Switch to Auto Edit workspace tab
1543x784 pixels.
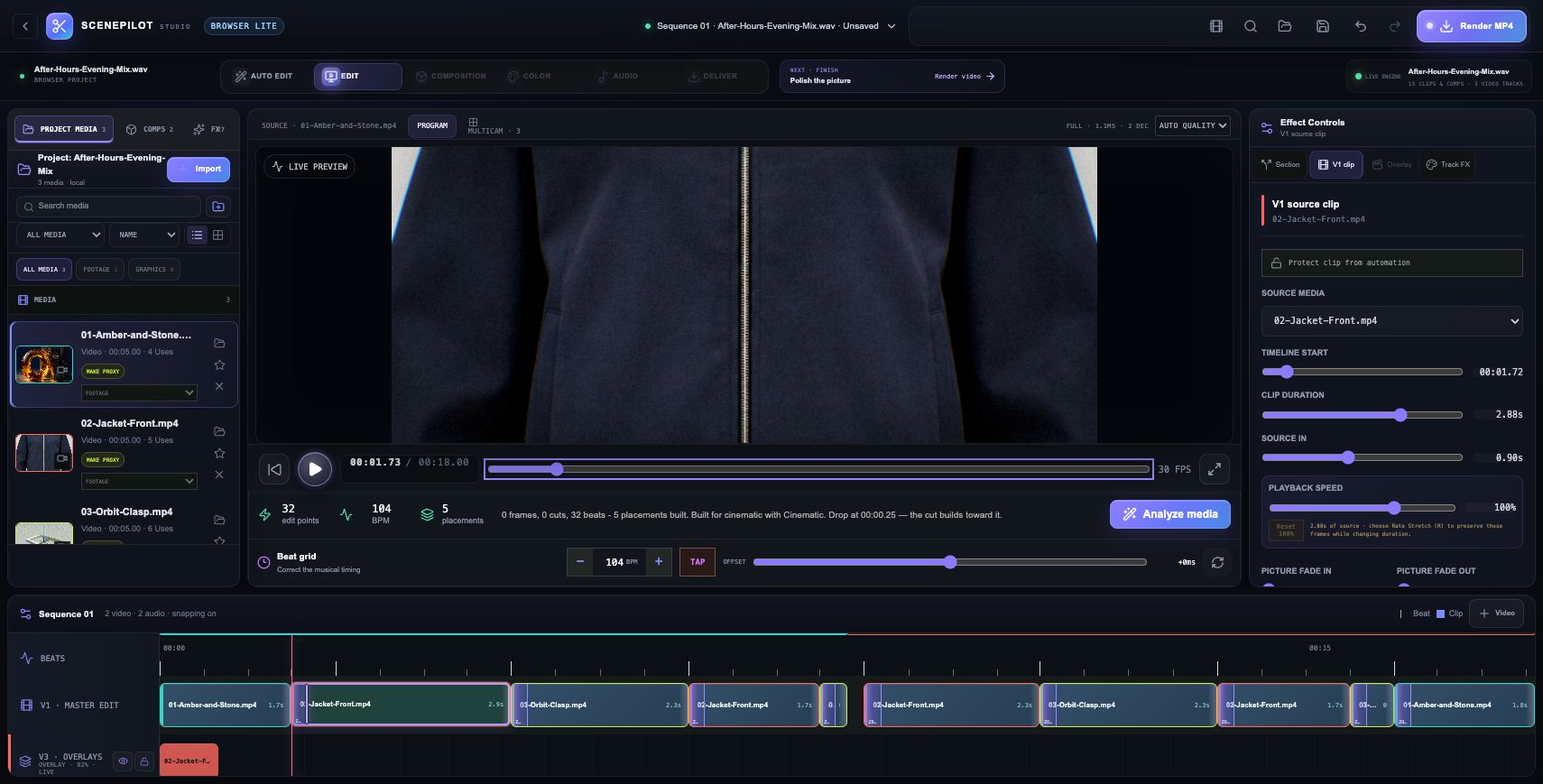click(263, 77)
